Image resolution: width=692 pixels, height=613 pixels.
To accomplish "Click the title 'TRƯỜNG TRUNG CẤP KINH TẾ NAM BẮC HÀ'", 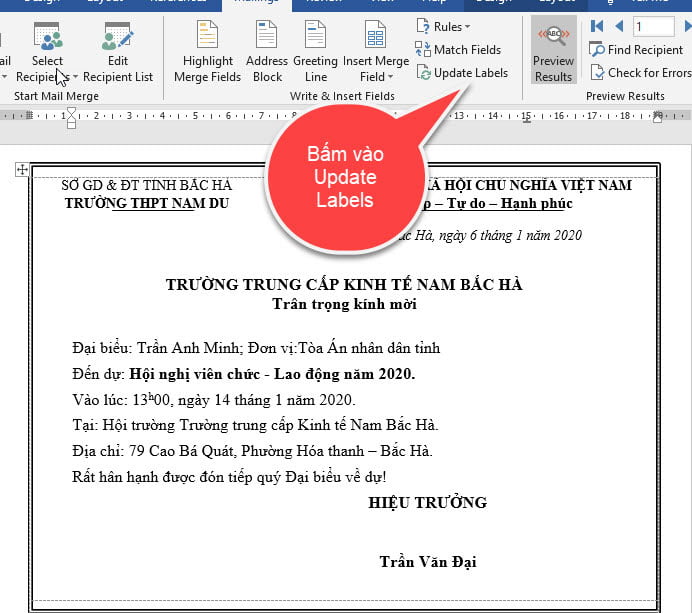I will tap(344, 285).
